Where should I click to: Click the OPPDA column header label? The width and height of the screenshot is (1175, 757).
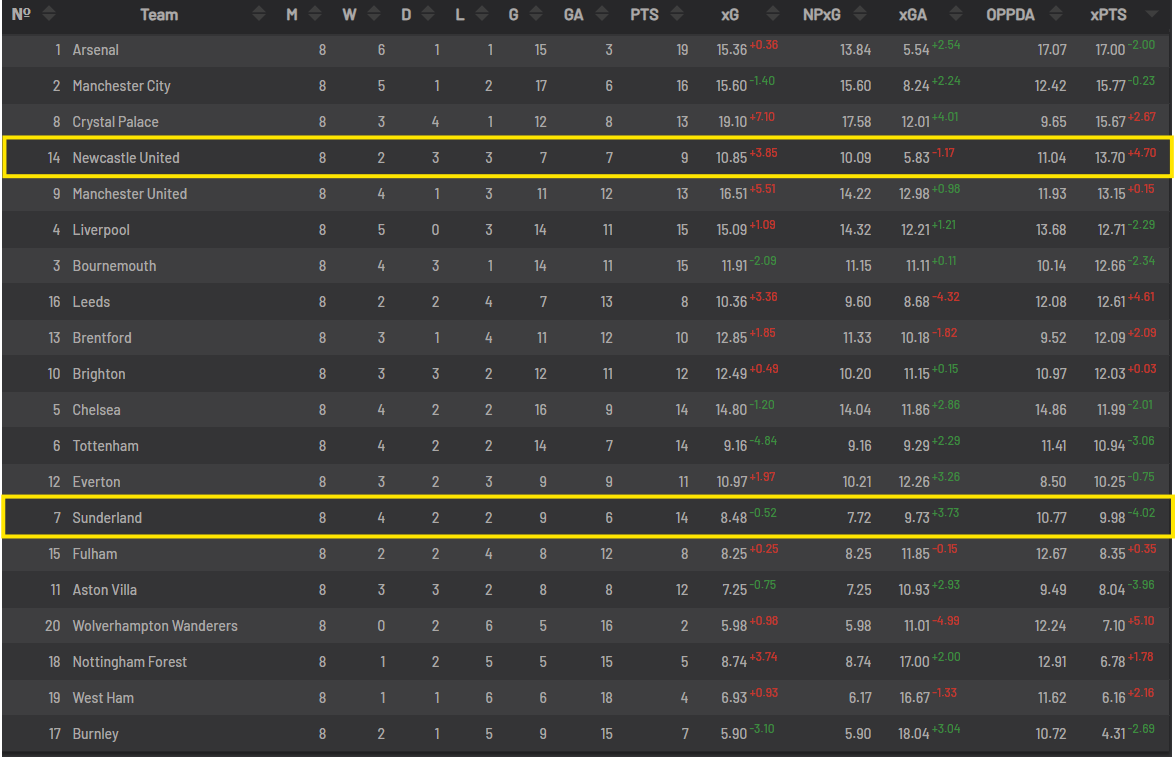(x=1010, y=15)
